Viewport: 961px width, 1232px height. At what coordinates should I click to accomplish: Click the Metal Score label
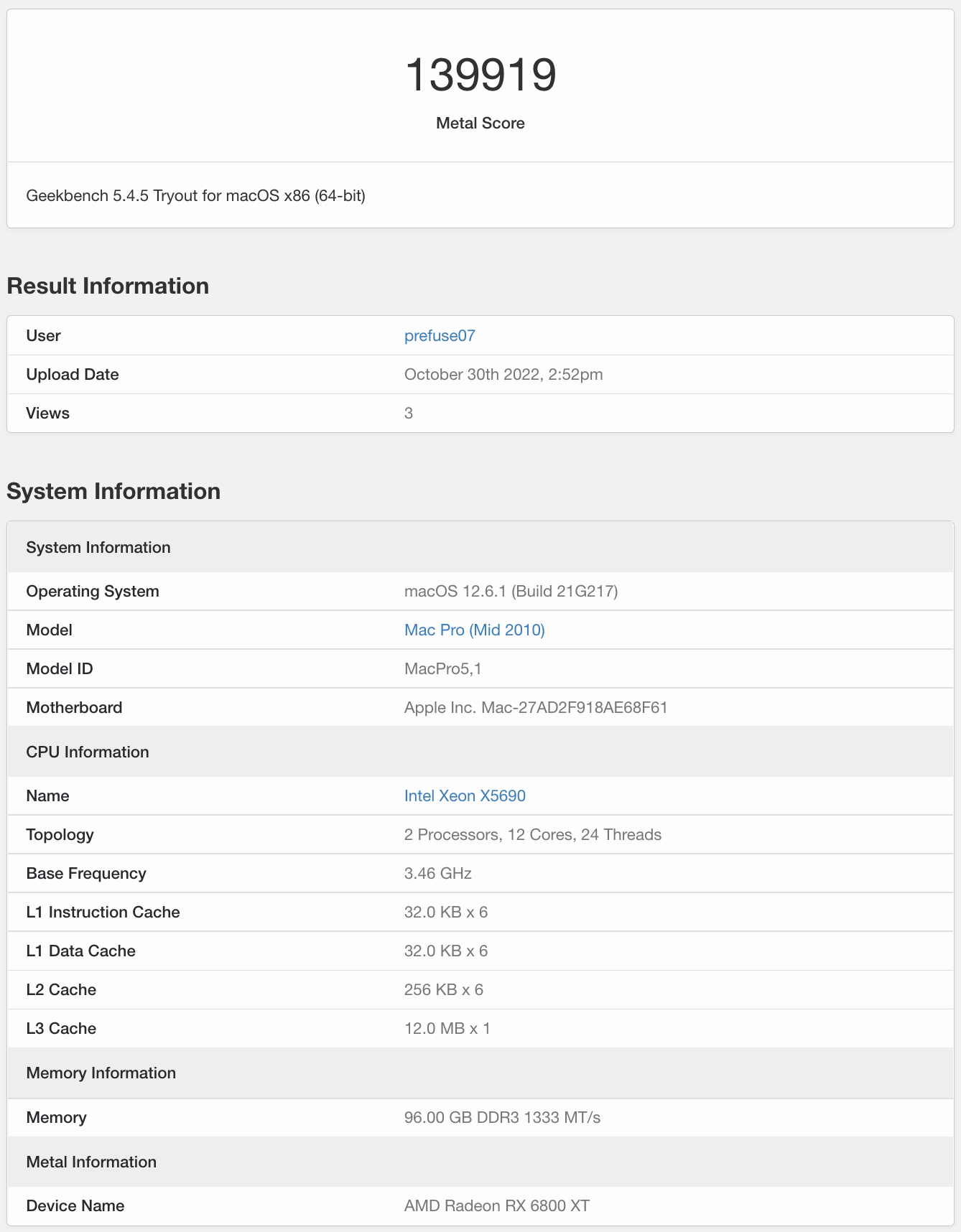(480, 123)
